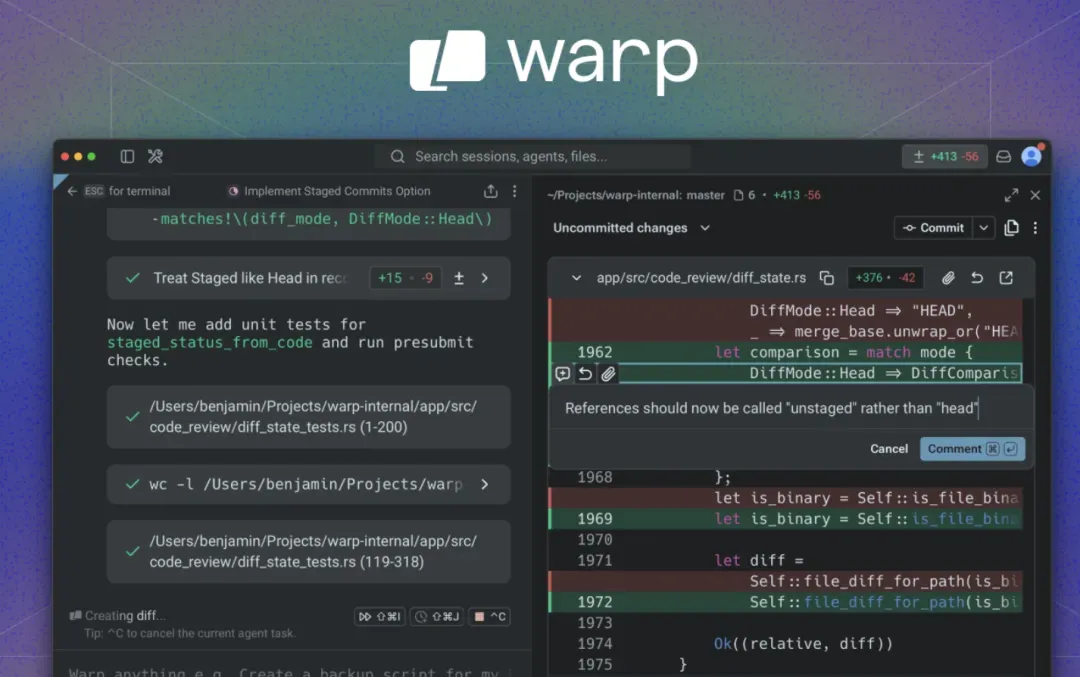The width and height of the screenshot is (1080, 677).
Task: Open the Uncommitted changes dropdown
Action: pyautogui.click(x=631, y=228)
